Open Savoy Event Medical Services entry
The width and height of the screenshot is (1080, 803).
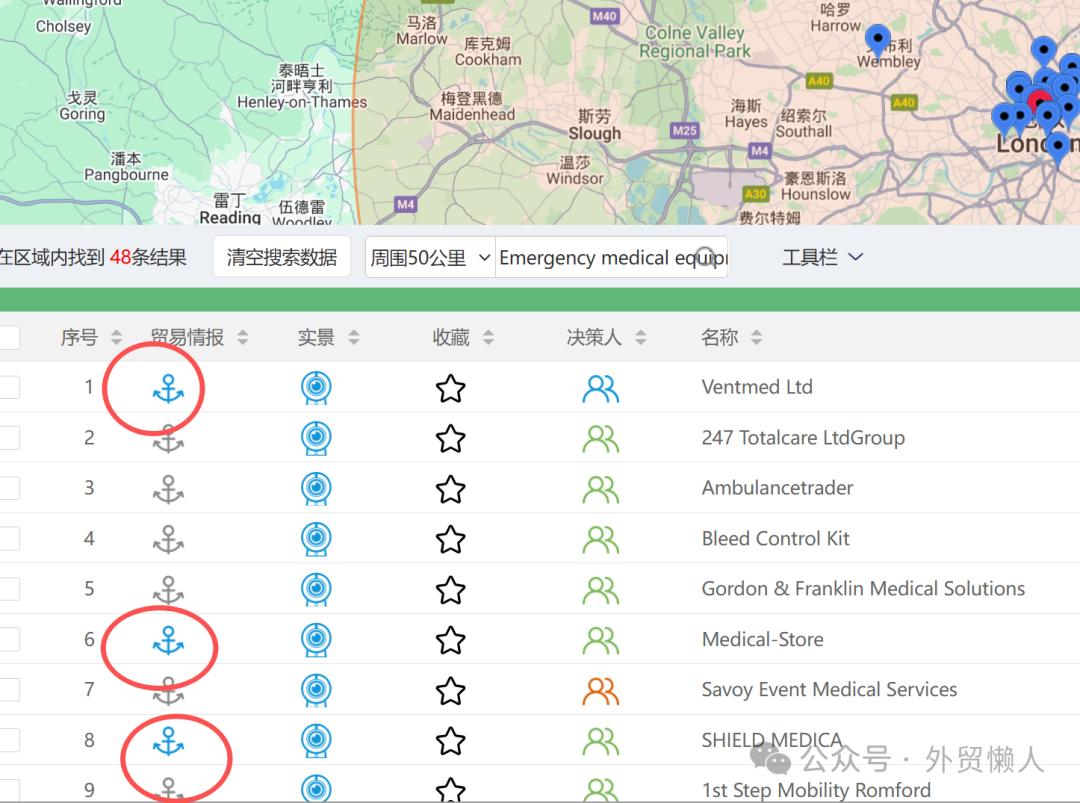(829, 690)
